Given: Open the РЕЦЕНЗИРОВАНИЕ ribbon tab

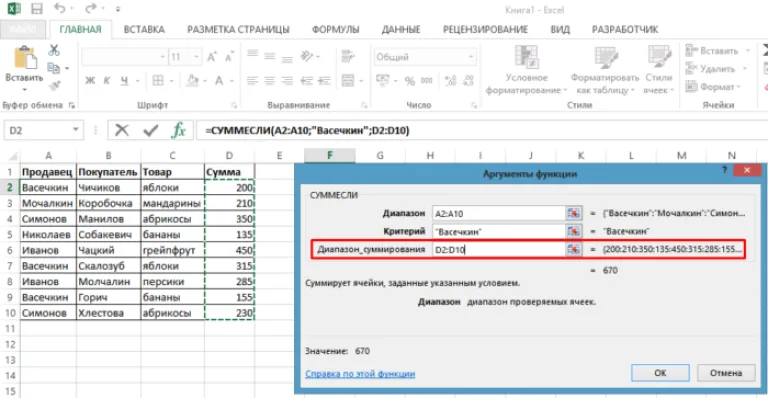Looking at the screenshot, I should click(x=485, y=29).
